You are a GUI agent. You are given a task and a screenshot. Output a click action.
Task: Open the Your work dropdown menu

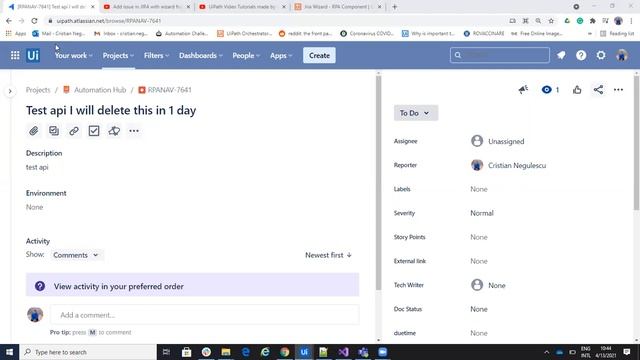click(x=73, y=55)
